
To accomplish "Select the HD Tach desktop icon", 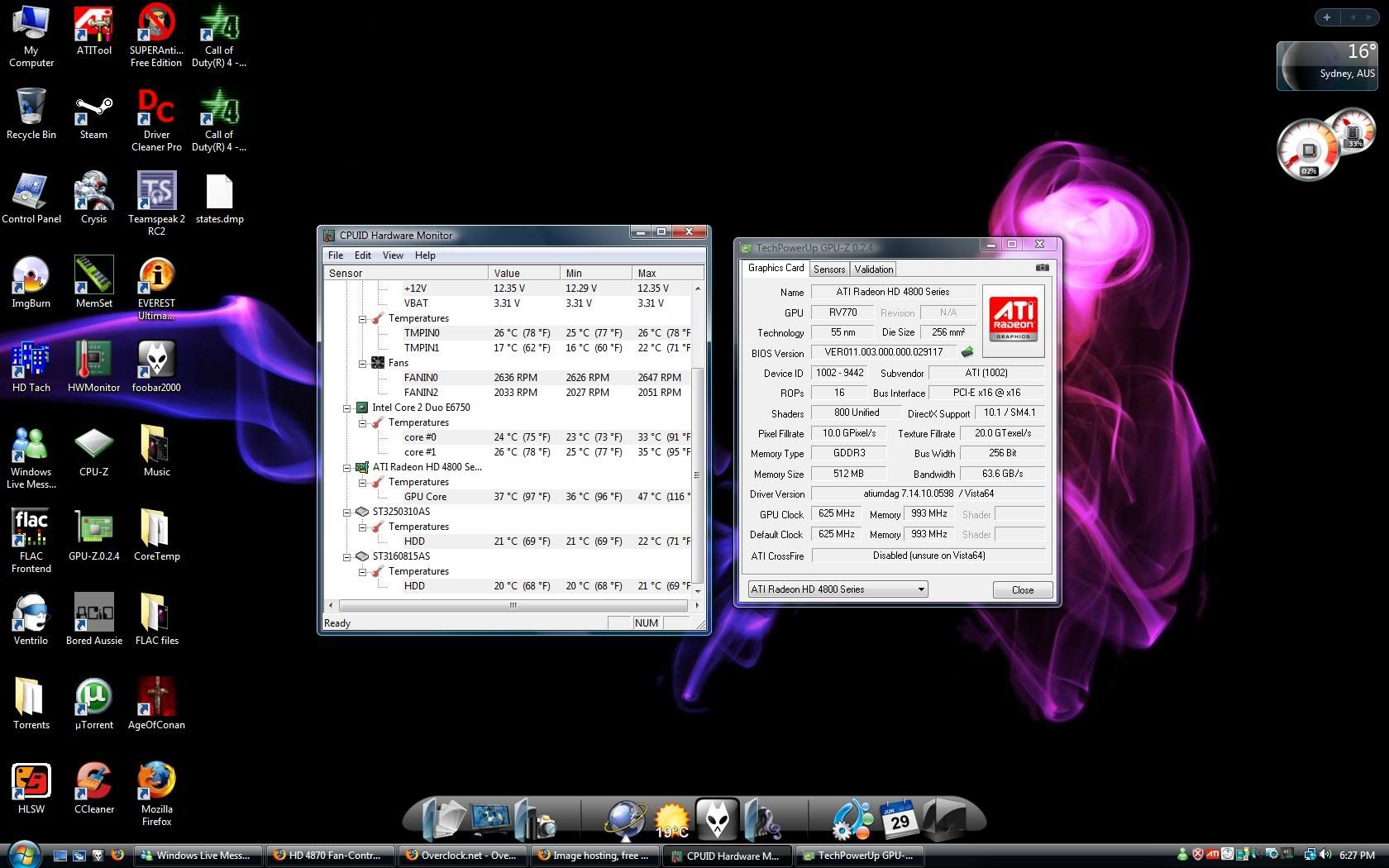I will [x=31, y=367].
